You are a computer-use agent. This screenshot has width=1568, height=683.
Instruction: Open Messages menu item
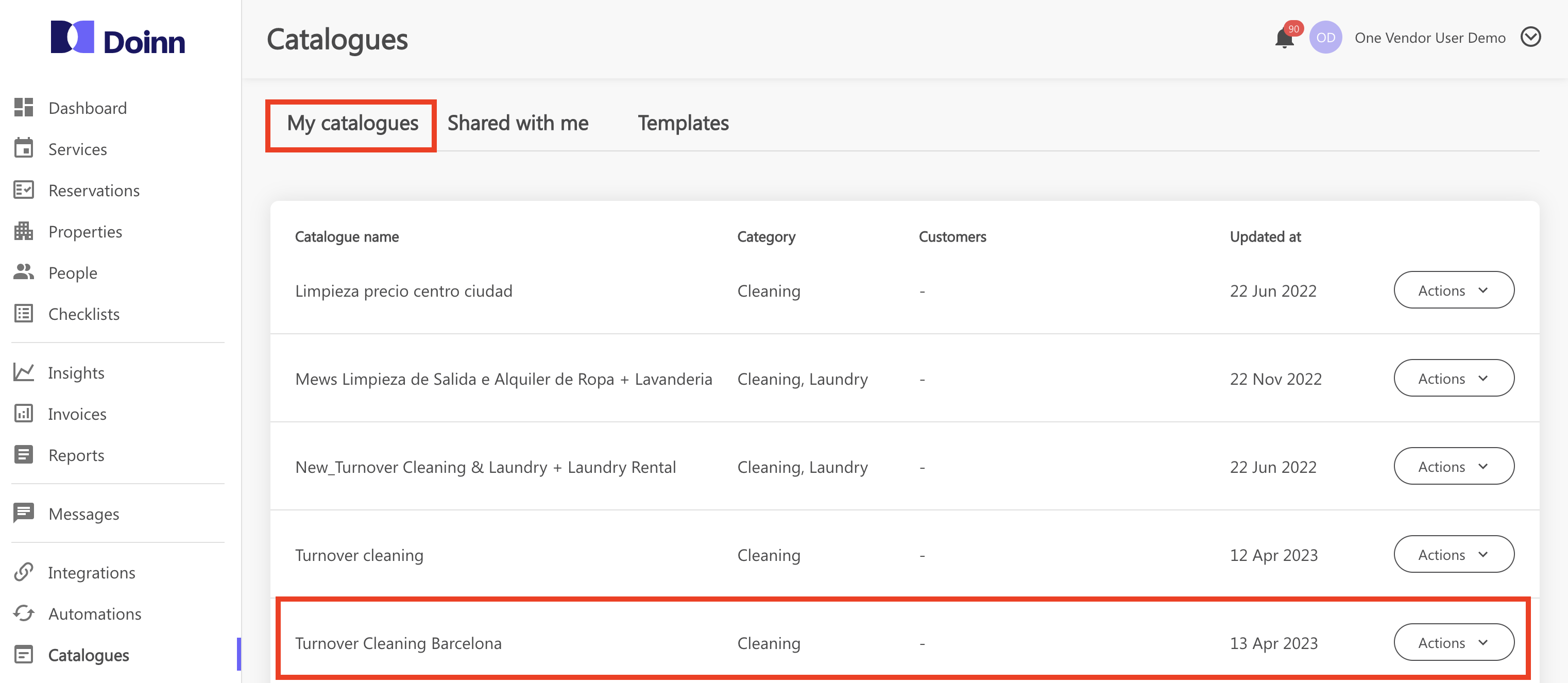coord(83,515)
